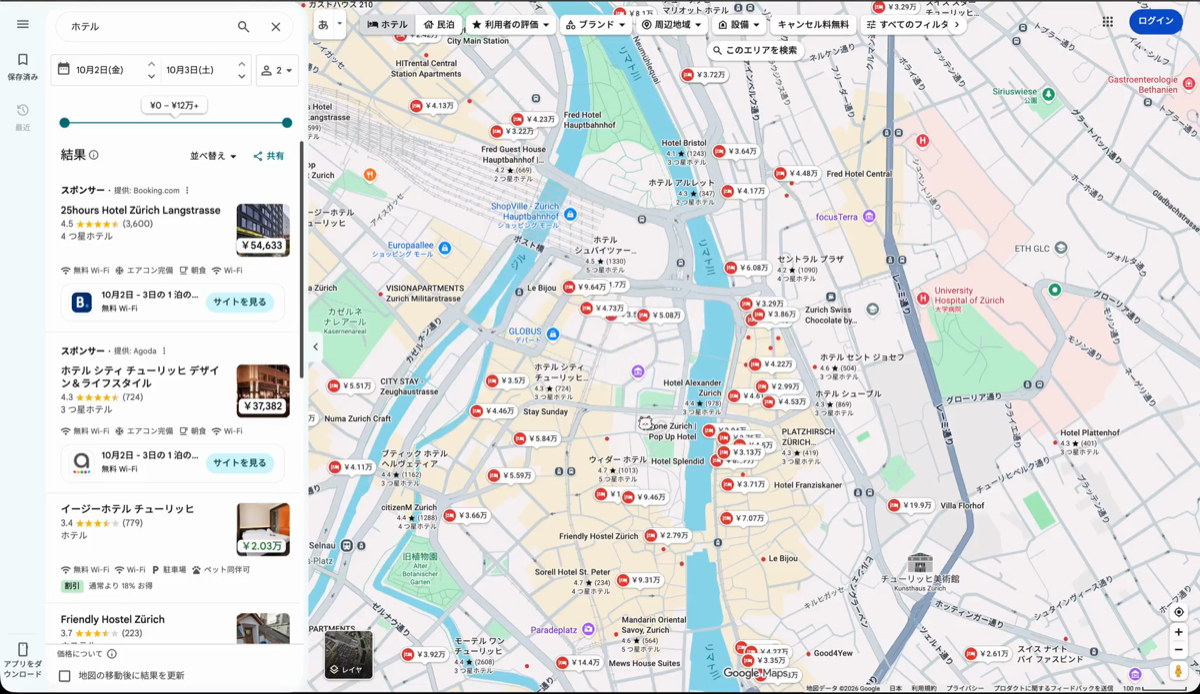1200x694 pixels.
Task: Open イージーホテル チューリッヒ listing
Action: 127,509
